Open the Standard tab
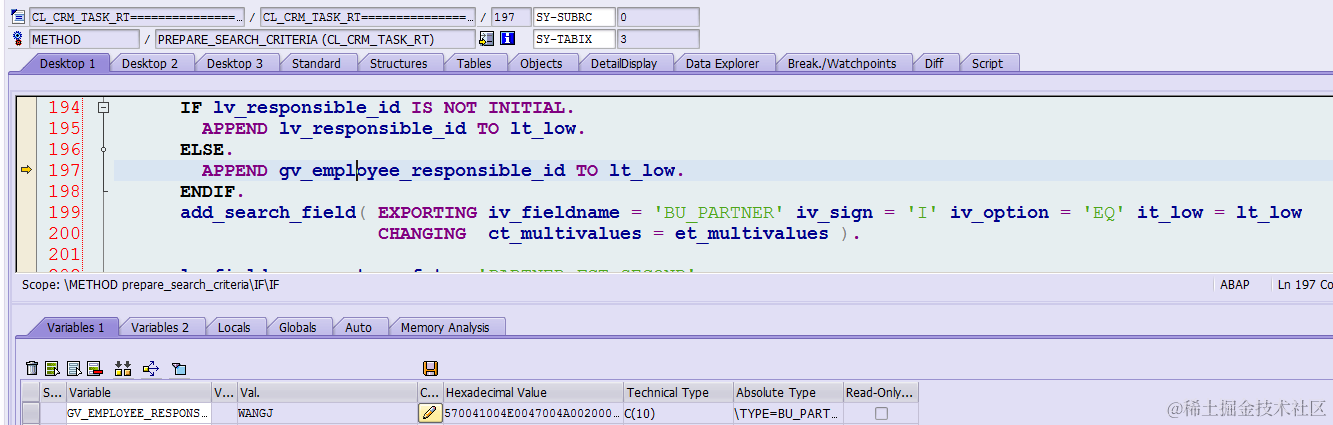Screen dimensions: 1333x425 pos(316,63)
